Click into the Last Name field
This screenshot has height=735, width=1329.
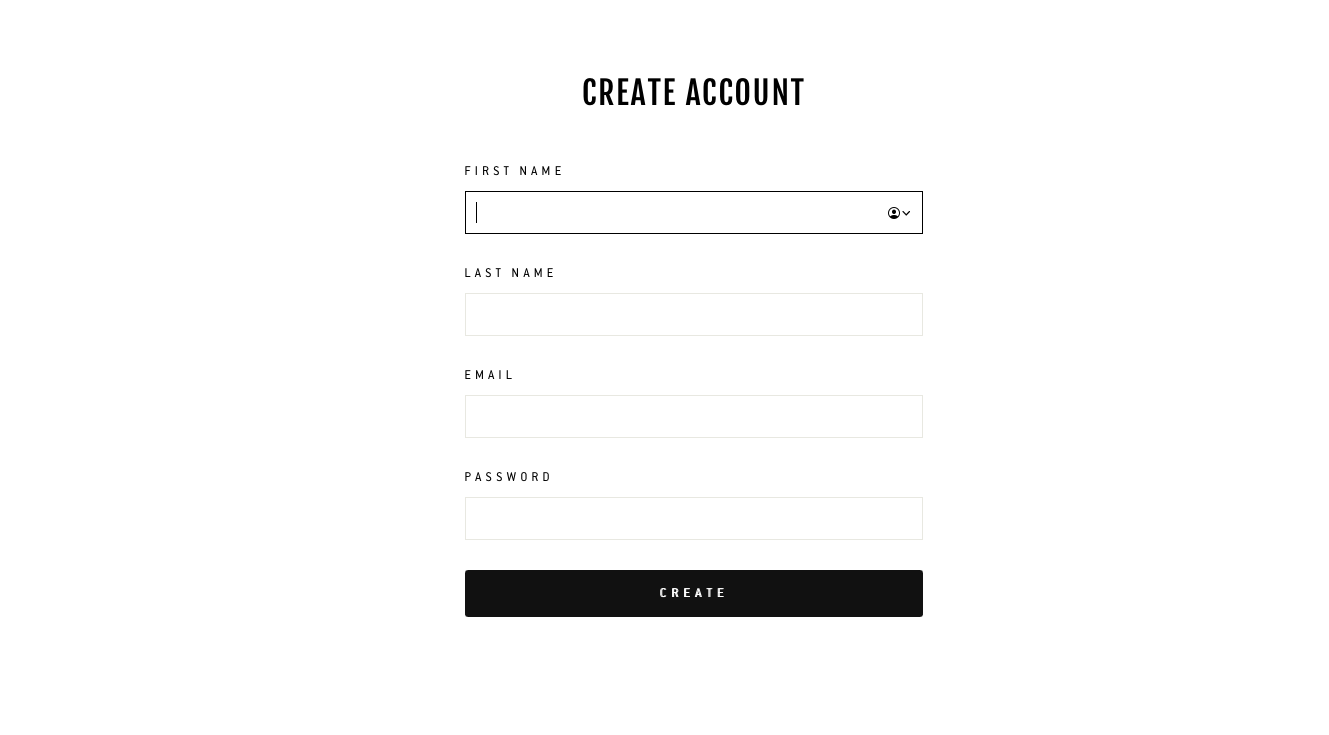[x=693, y=315]
